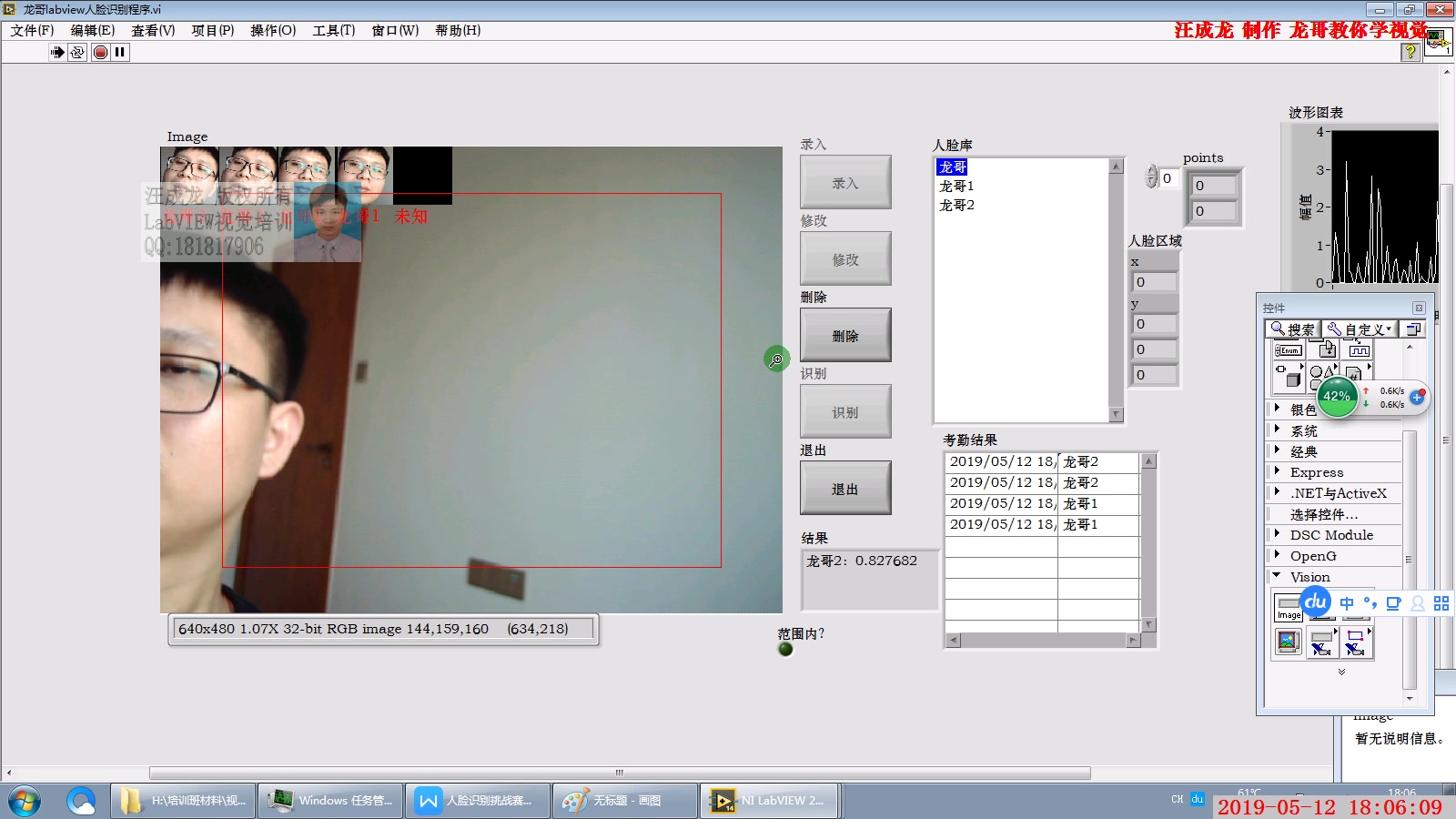Click the points index stepper control
The height and width of the screenshot is (819, 1456).
pyautogui.click(x=1151, y=177)
